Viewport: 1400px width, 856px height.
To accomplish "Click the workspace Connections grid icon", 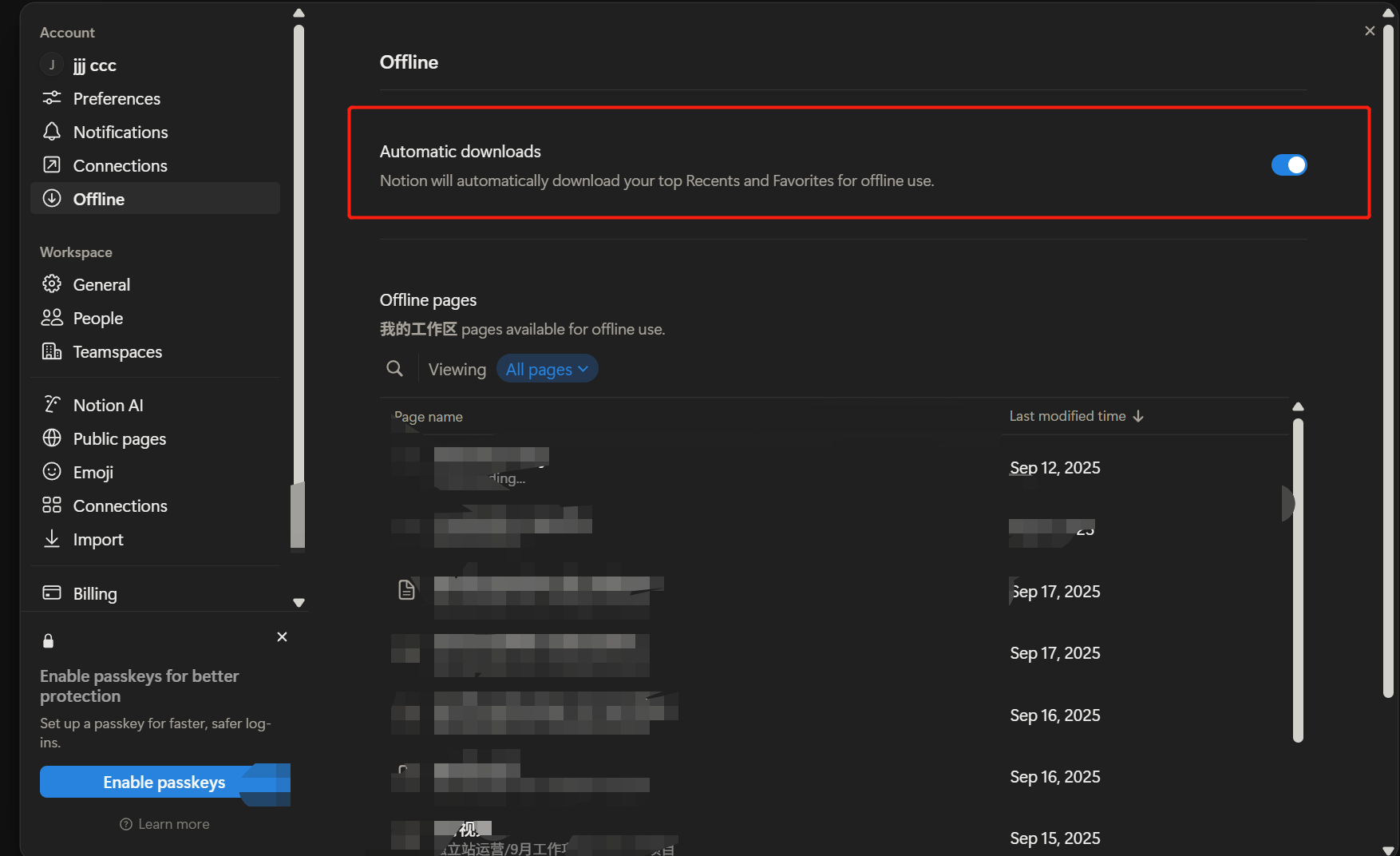I will tap(52, 505).
